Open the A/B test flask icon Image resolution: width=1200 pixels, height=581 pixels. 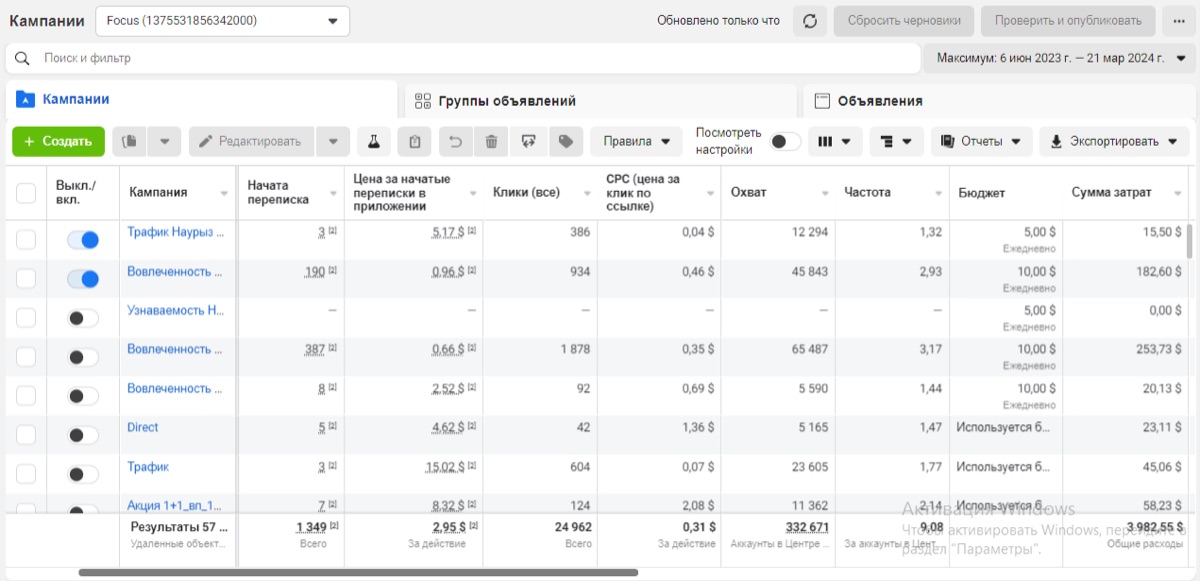click(373, 141)
